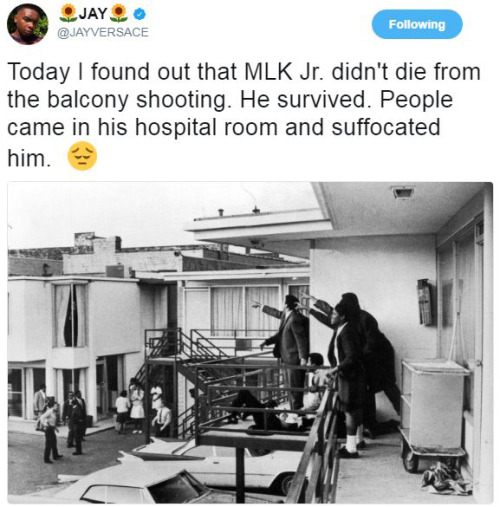Click the sunflower emoji before JAY
This screenshot has width=500, height=507.
[x=69, y=13]
